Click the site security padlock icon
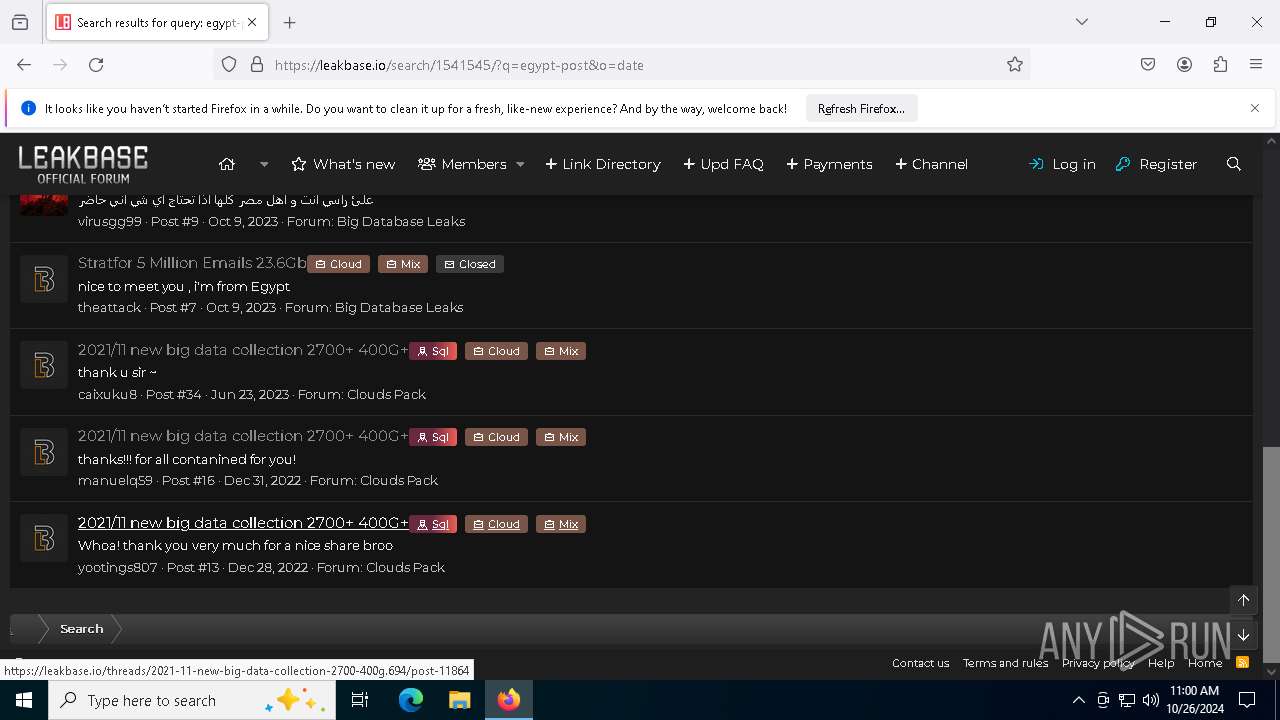 (x=257, y=65)
